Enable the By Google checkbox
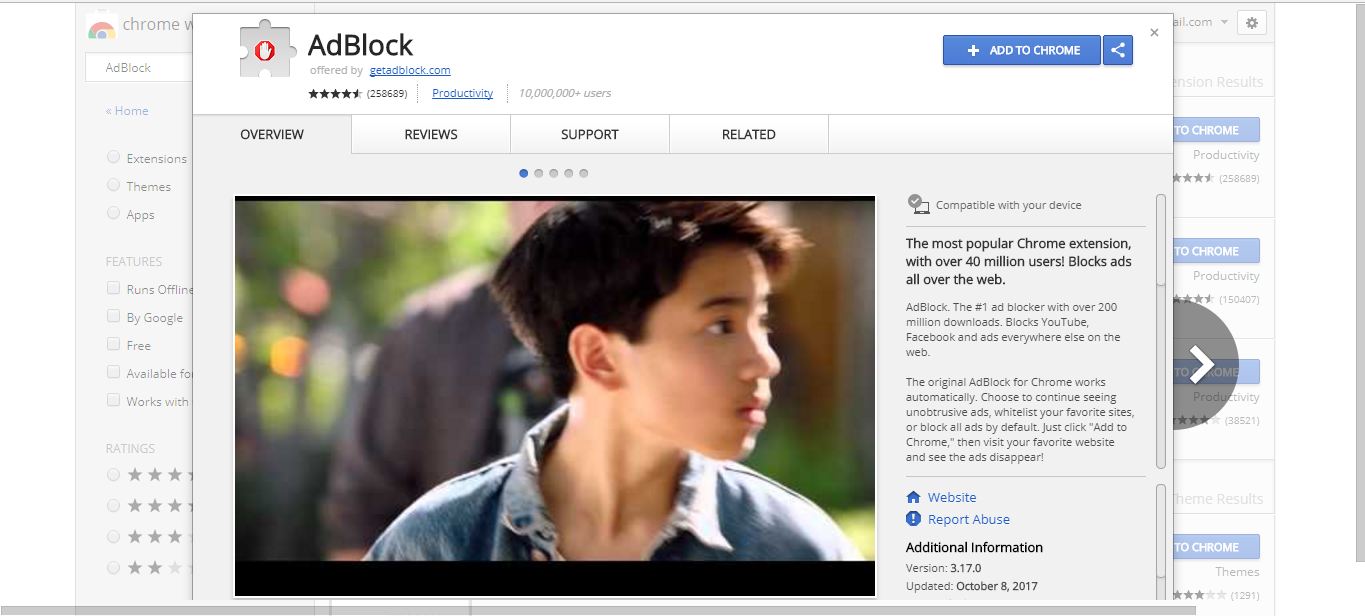This screenshot has height=616, width=1365. tap(113, 316)
